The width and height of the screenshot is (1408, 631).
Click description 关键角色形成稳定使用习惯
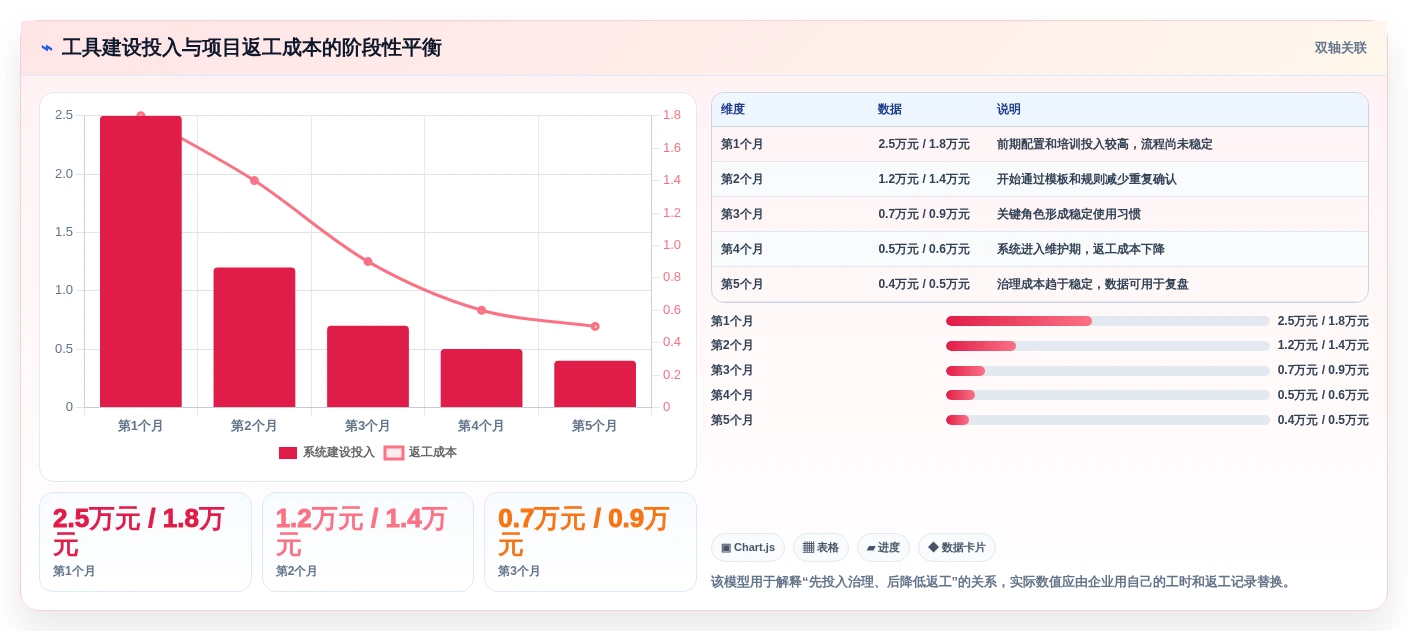1069,214
